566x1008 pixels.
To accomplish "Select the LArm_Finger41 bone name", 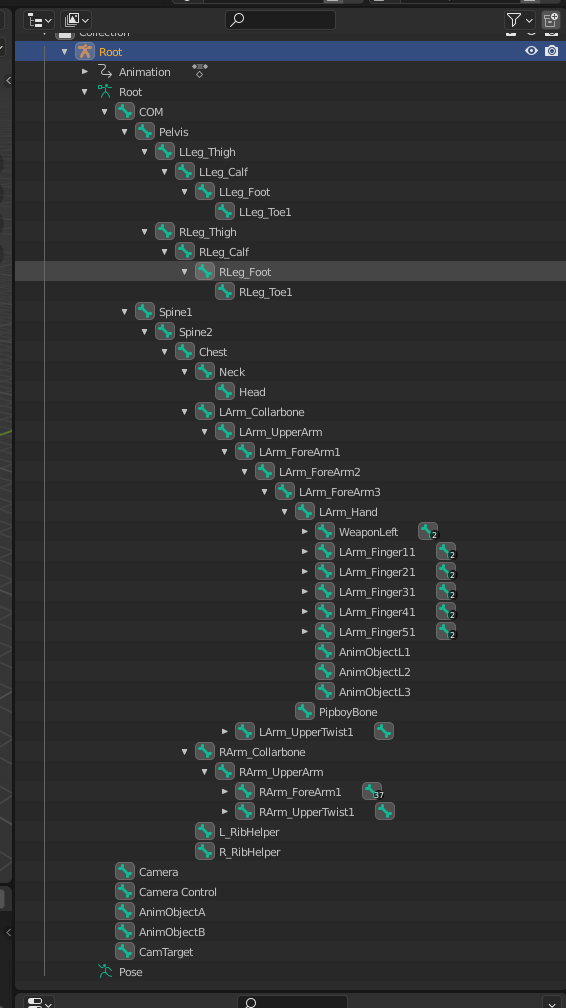I will (x=377, y=611).
